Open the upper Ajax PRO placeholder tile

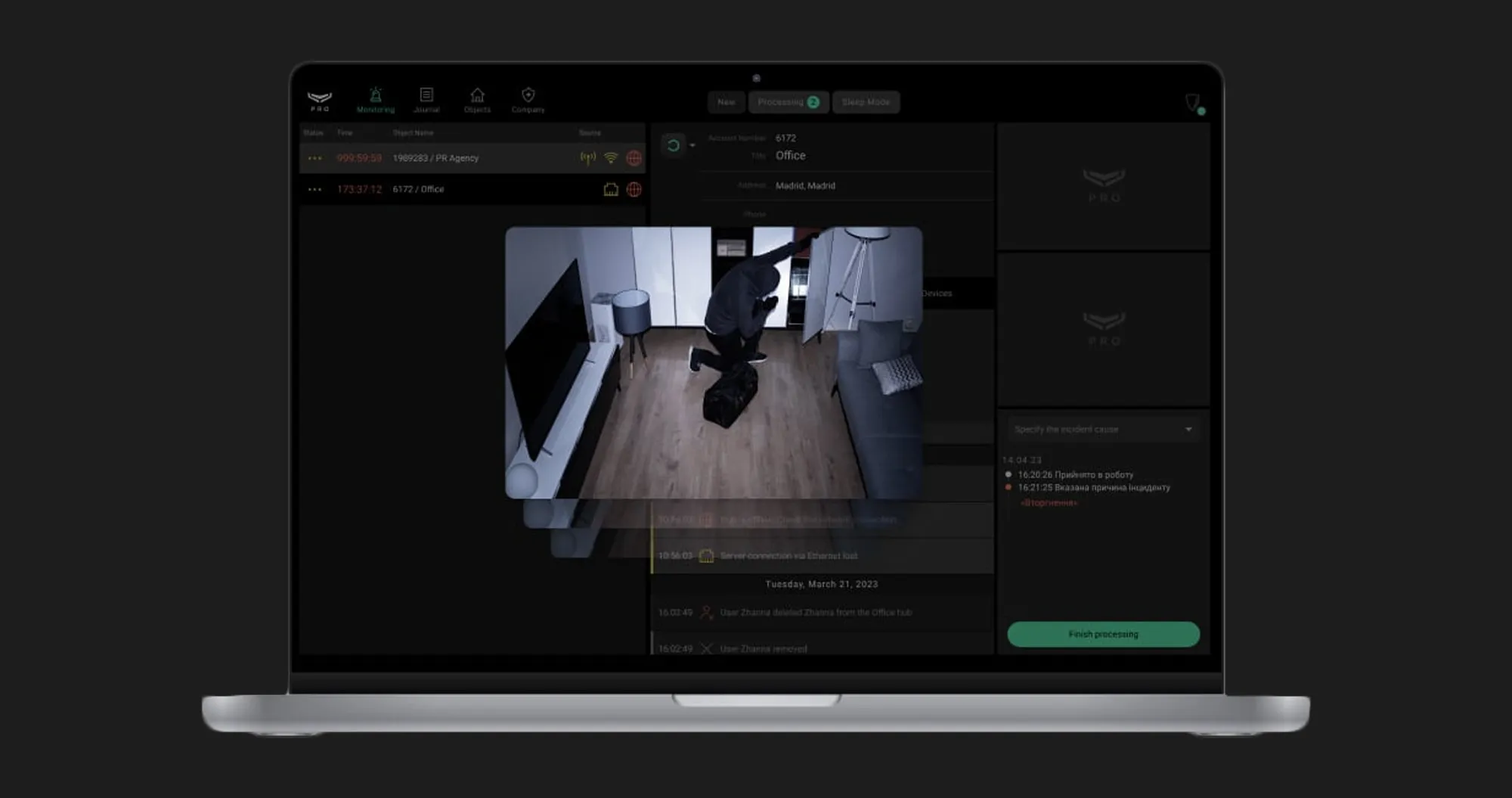[1104, 186]
